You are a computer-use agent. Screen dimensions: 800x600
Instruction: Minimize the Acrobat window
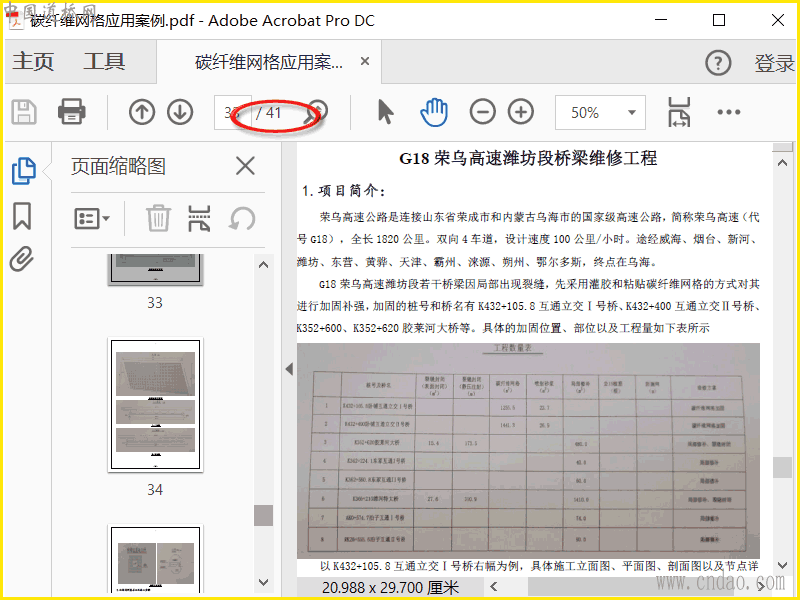point(661,20)
